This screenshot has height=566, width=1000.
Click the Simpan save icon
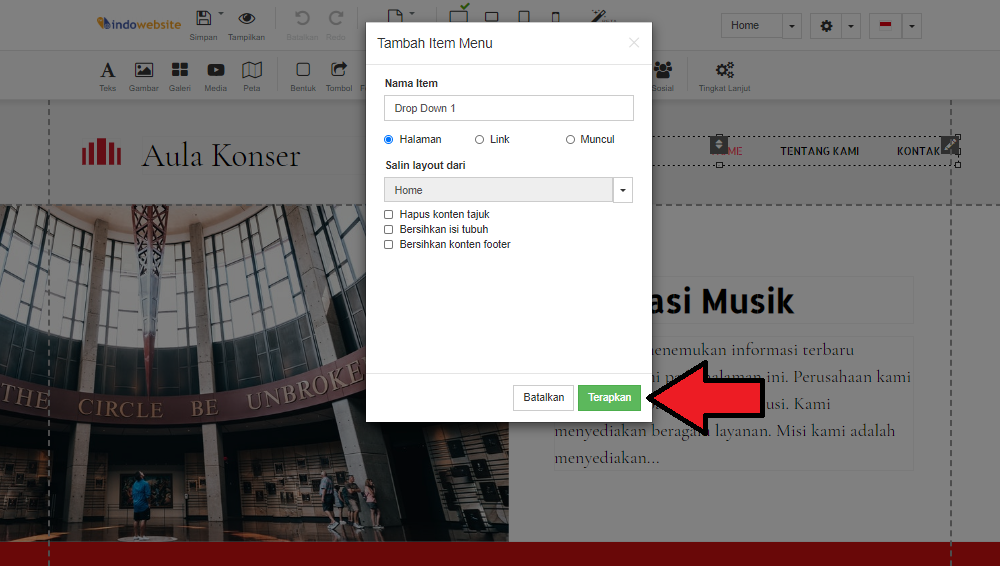[x=203, y=18]
